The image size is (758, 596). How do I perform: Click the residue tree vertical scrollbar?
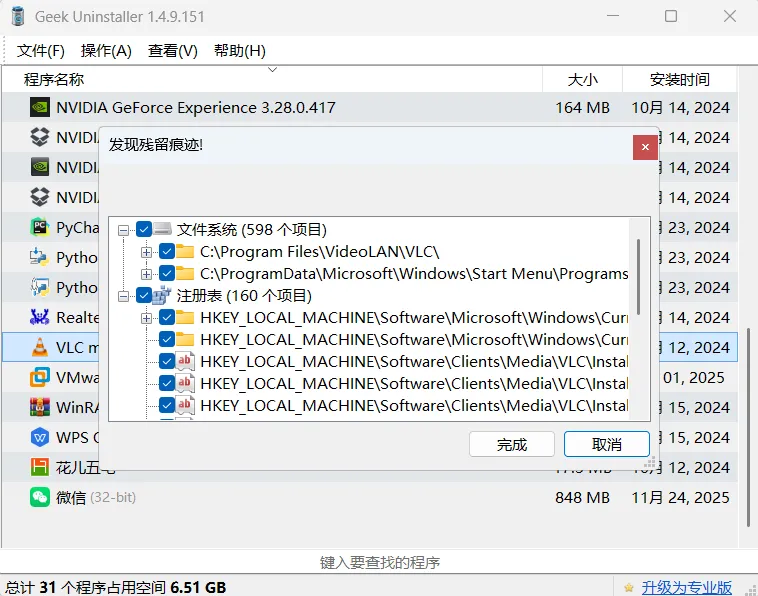639,276
